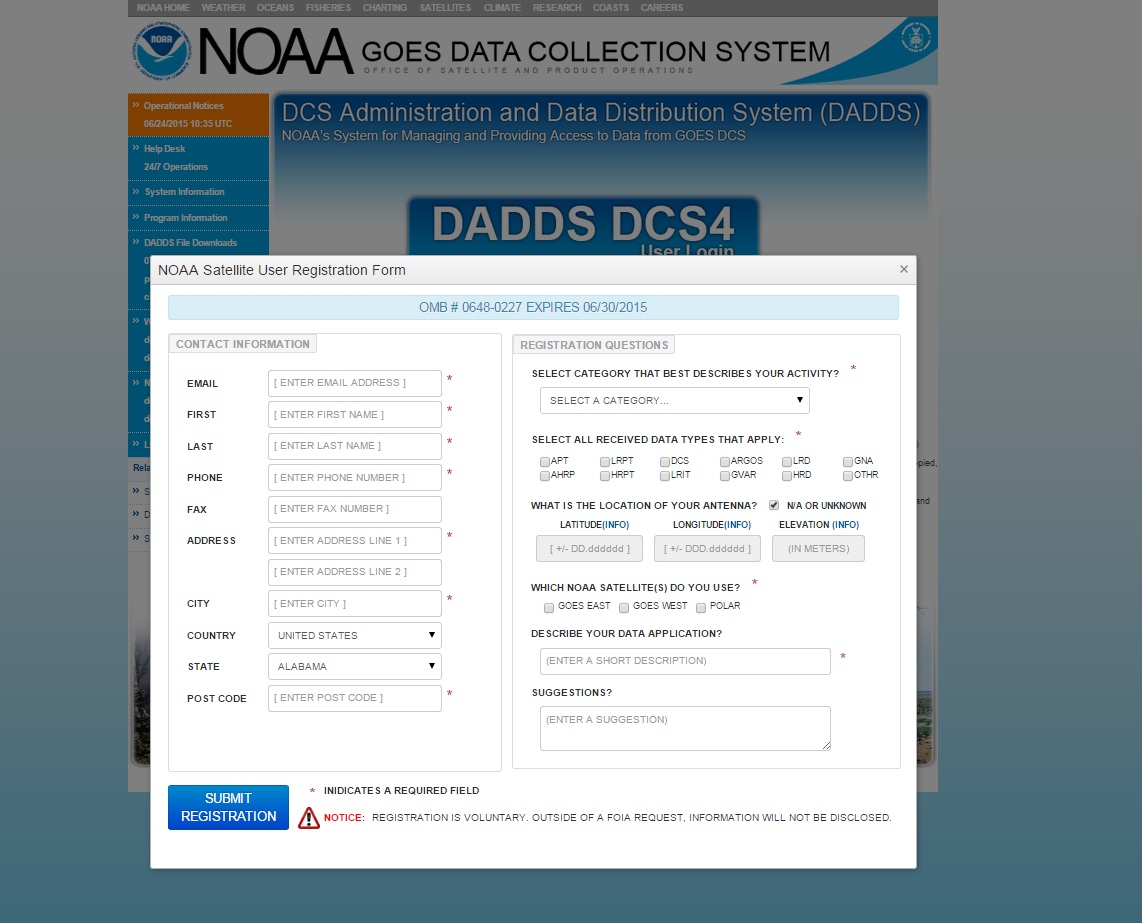Select the Polar satellite checkbox
1142x923 pixels.
tap(701, 608)
